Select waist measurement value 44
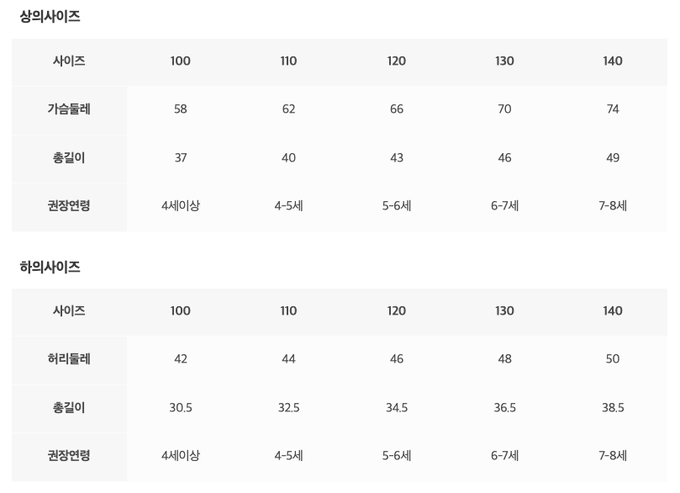Image resolution: width=680 pixels, height=493 pixels. 289,359
